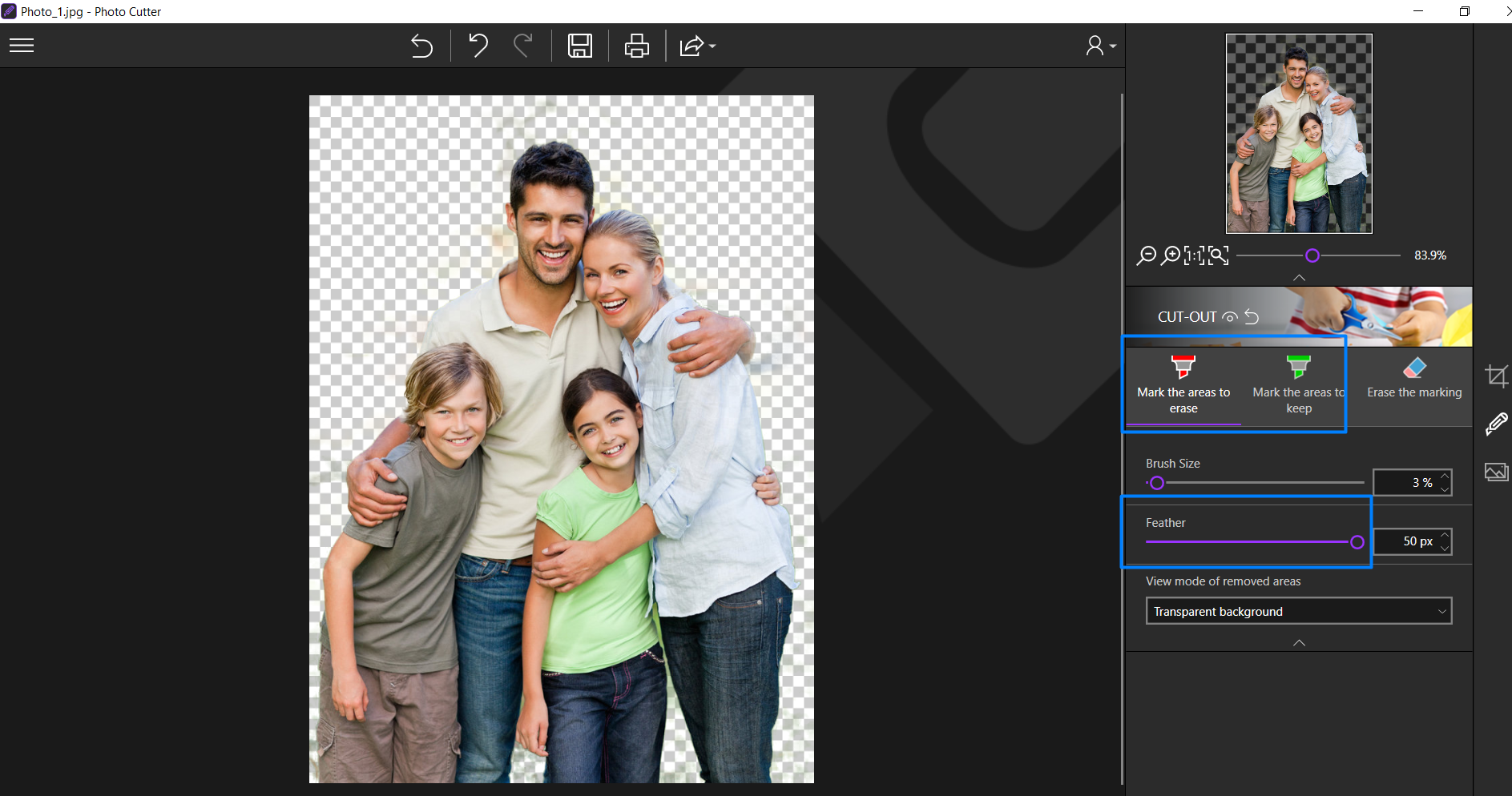
Task: Click the navigator thumbnail preview
Action: coord(1299,134)
